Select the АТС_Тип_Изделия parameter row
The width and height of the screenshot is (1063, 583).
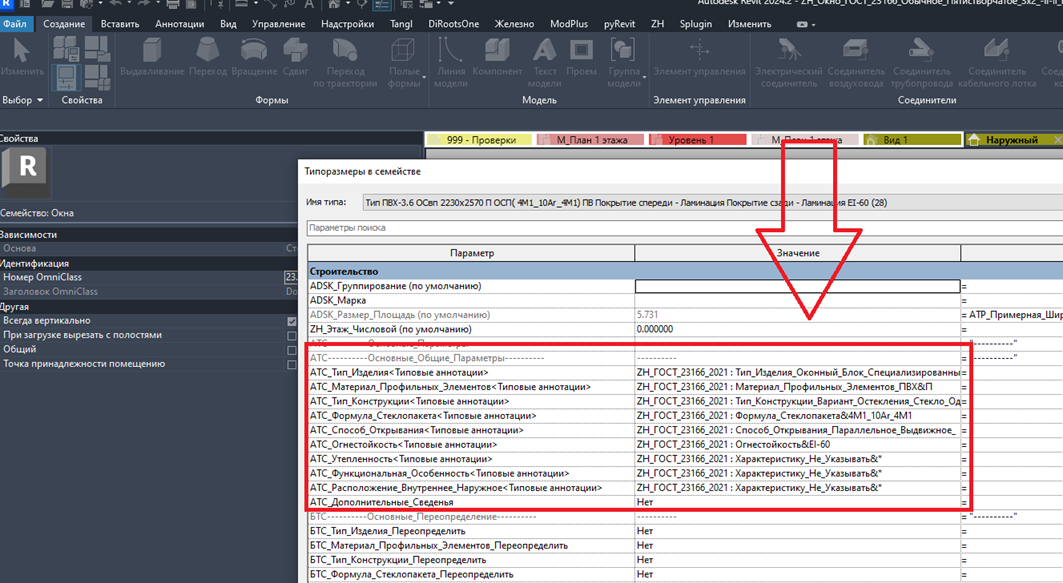click(471, 372)
